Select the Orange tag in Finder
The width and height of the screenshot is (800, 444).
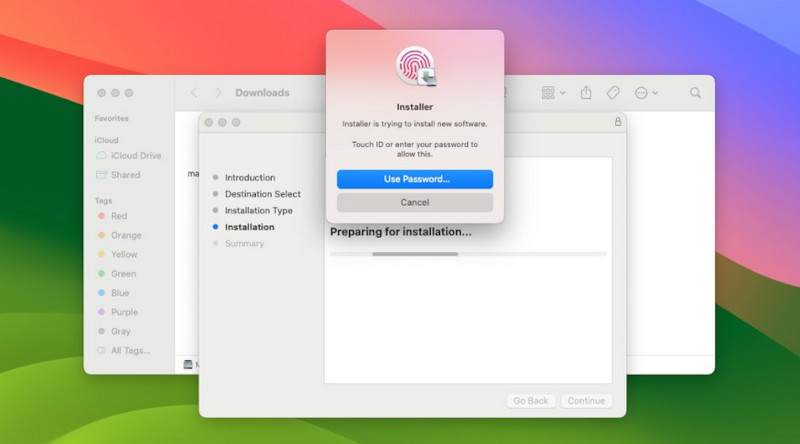[119, 235]
